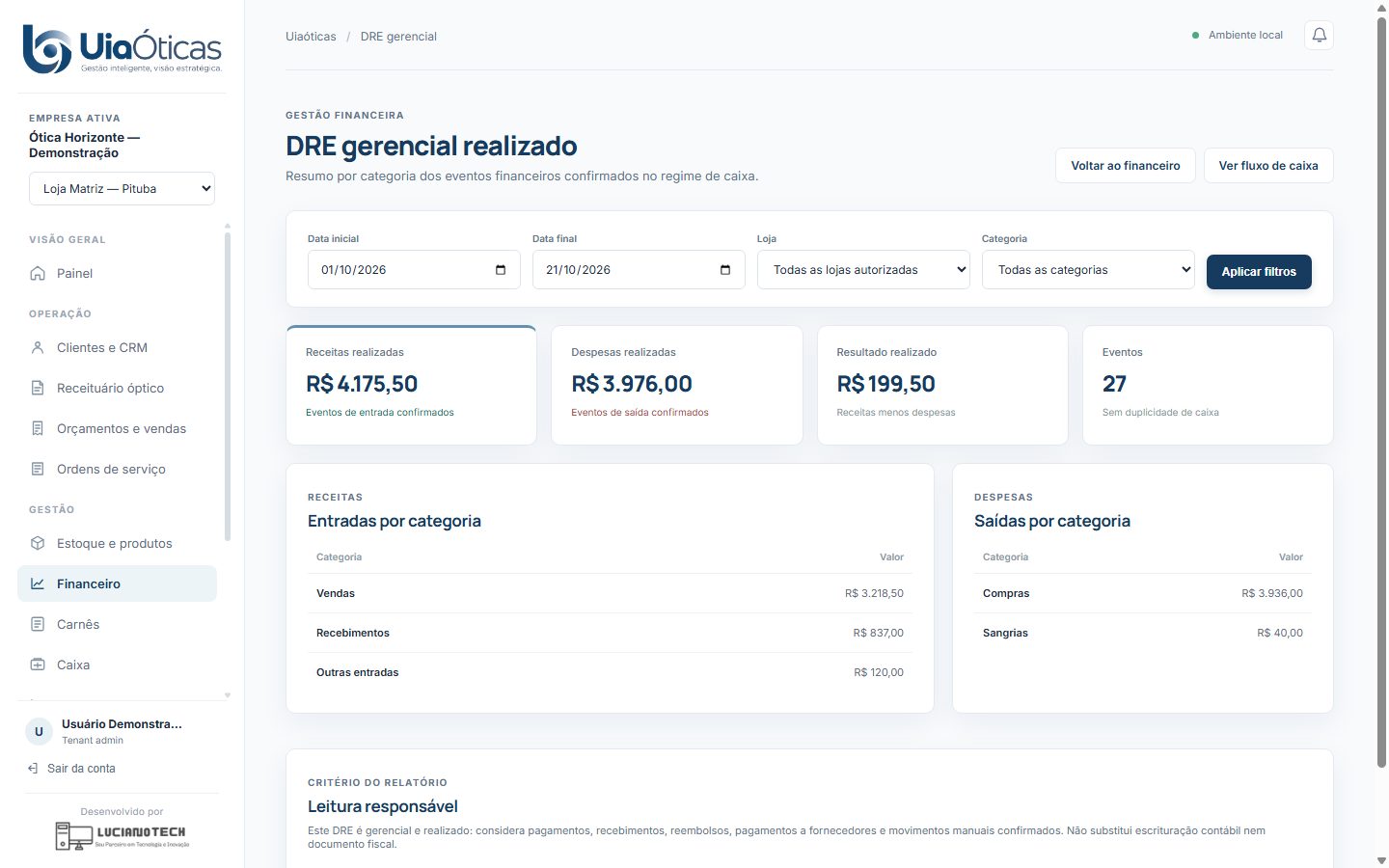Click the Data final date field
The width and height of the screenshot is (1389, 868).
click(x=639, y=270)
